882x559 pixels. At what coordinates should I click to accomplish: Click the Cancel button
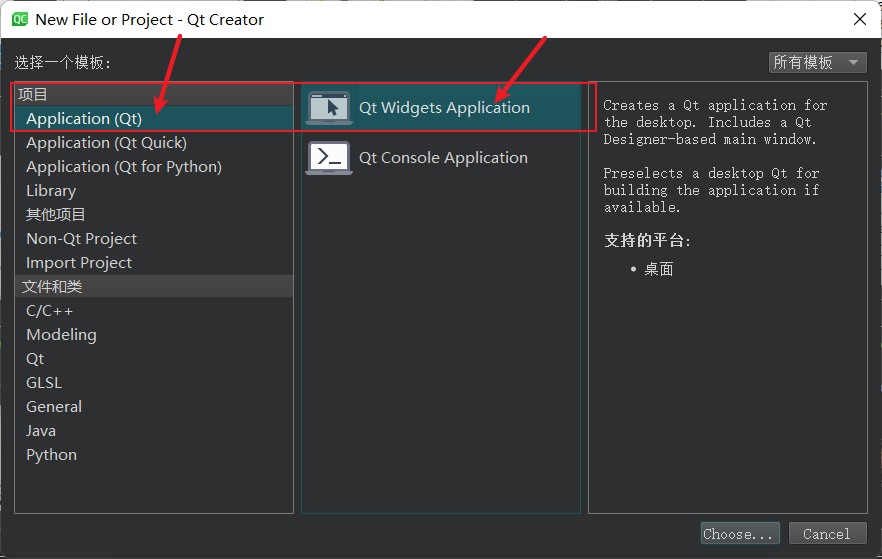827,534
